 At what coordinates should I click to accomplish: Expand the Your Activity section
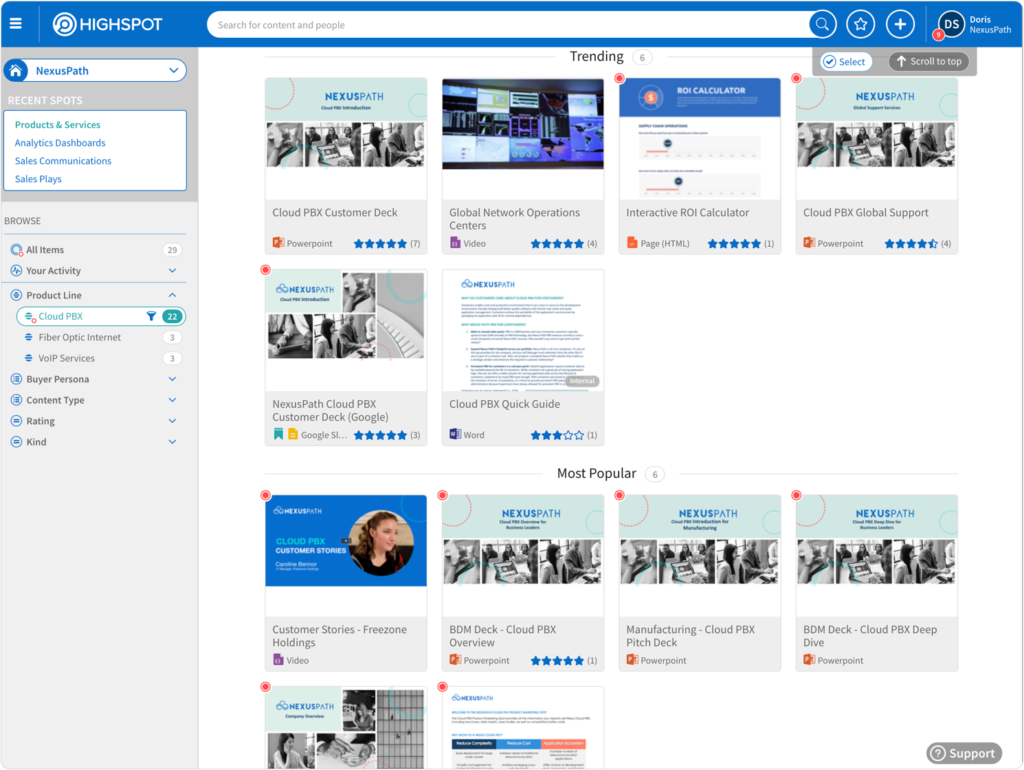(x=172, y=270)
